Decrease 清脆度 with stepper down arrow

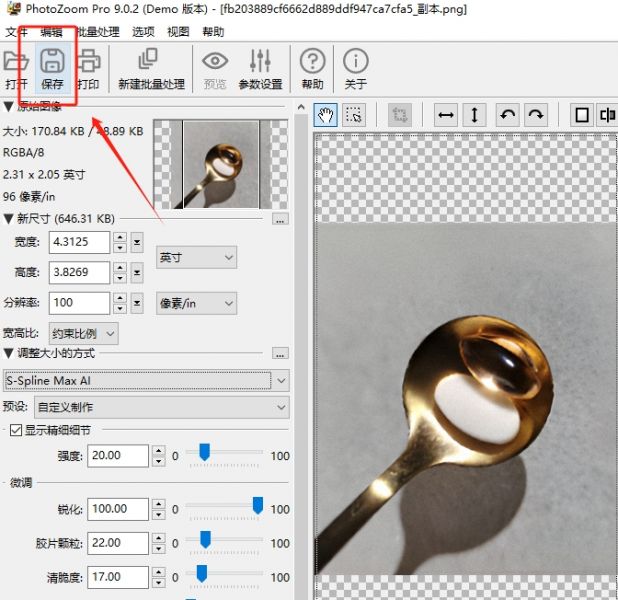click(x=159, y=583)
